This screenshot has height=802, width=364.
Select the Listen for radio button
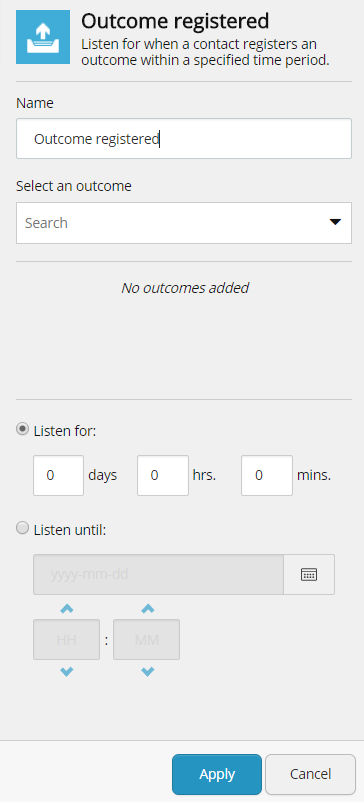pyautogui.click(x=22, y=429)
